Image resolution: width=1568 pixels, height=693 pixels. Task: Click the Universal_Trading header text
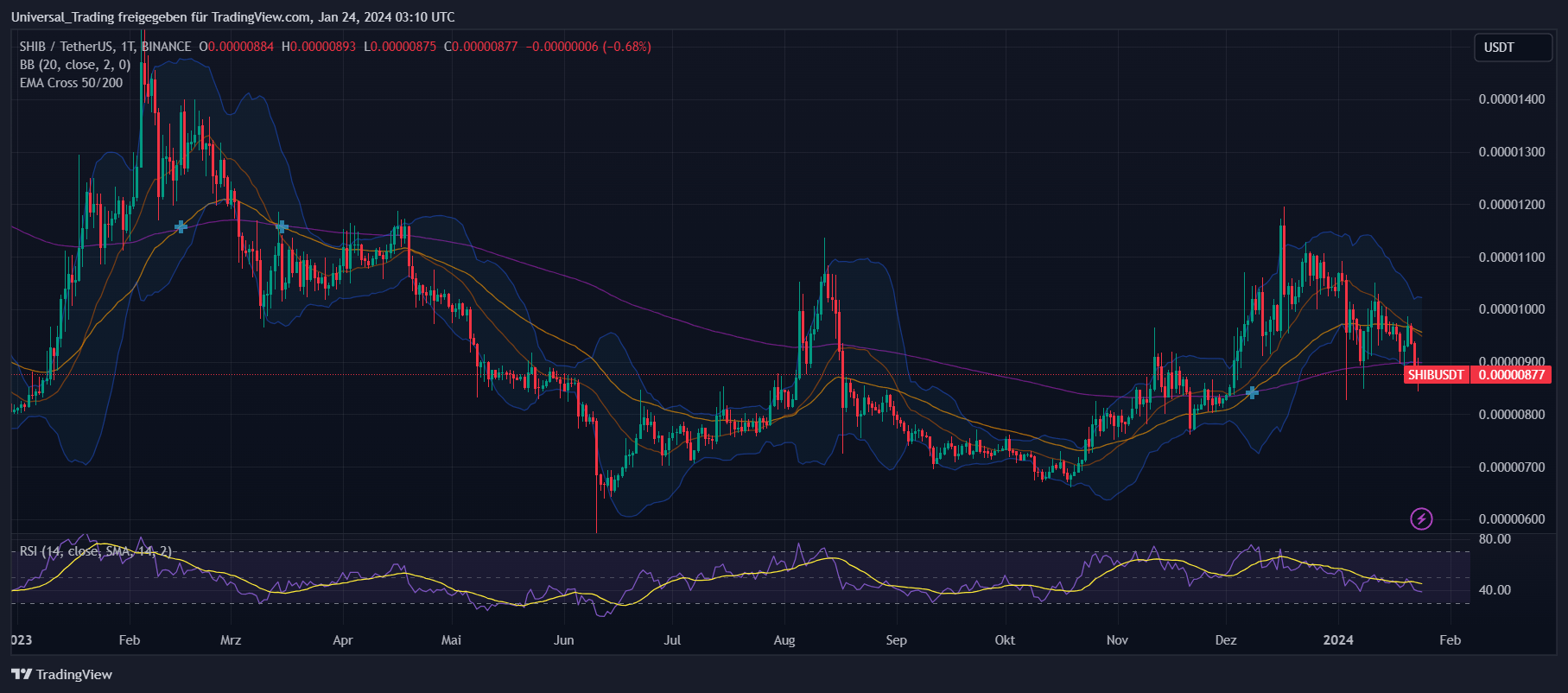tap(232, 17)
